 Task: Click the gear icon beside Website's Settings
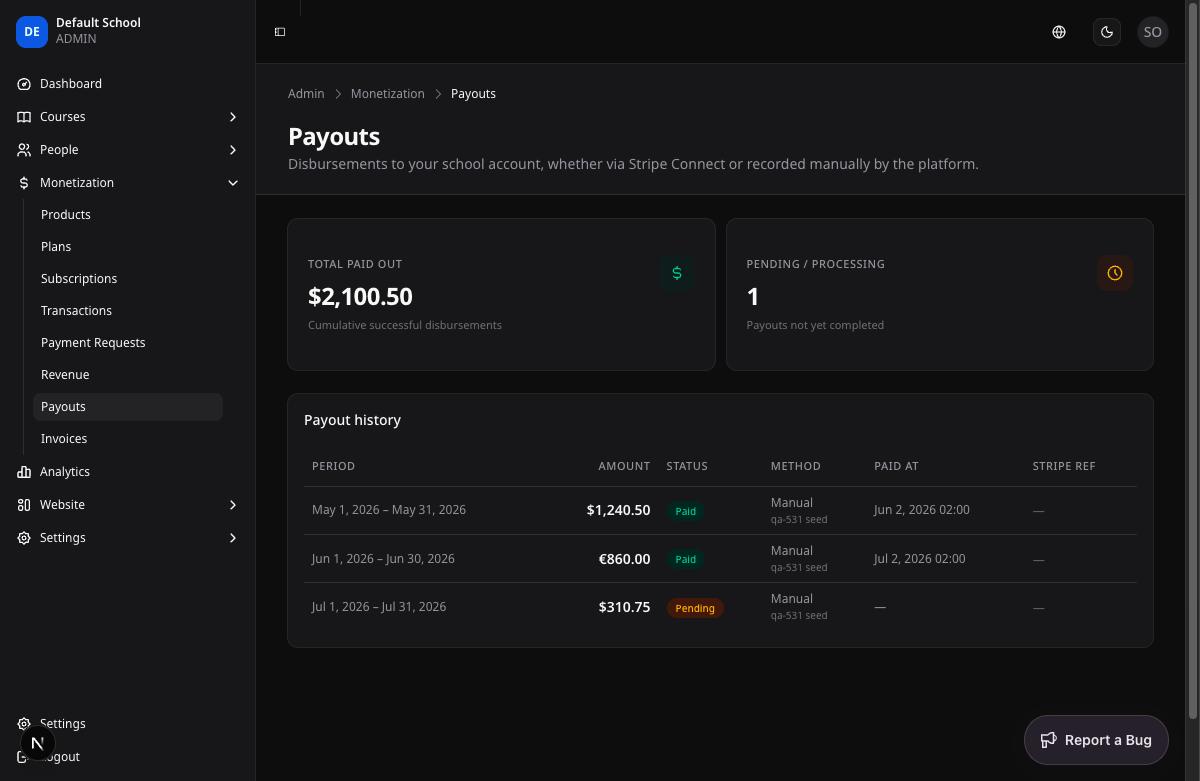[24, 538]
